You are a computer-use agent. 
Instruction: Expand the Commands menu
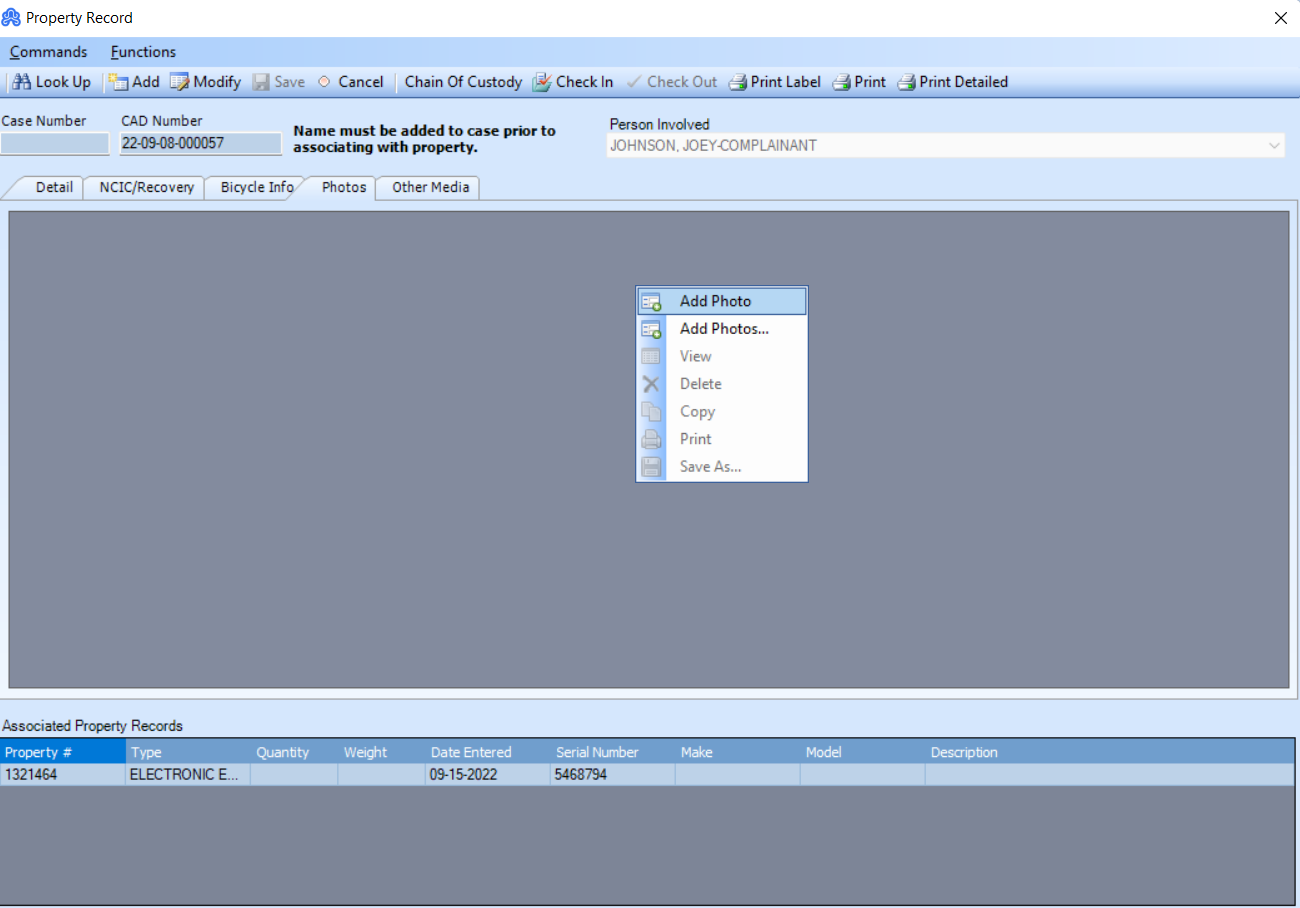48,52
